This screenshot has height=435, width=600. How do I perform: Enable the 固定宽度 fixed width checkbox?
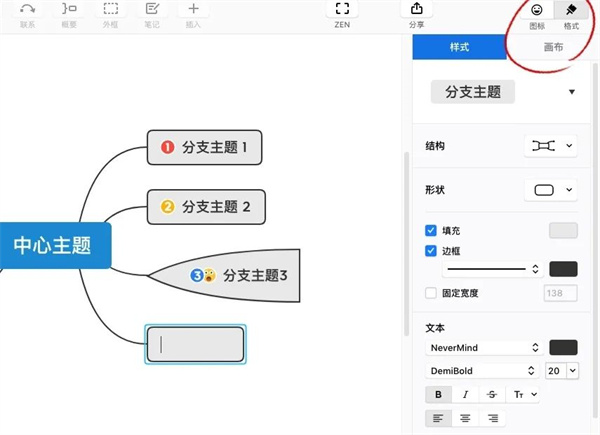click(x=431, y=293)
